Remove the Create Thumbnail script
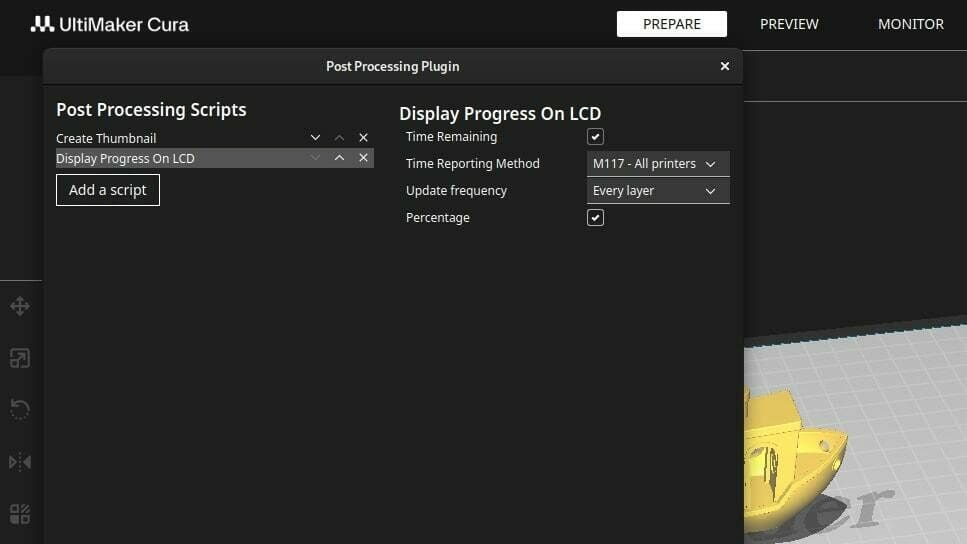The image size is (967, 544). pyautogui.click(x=363, y=138)
